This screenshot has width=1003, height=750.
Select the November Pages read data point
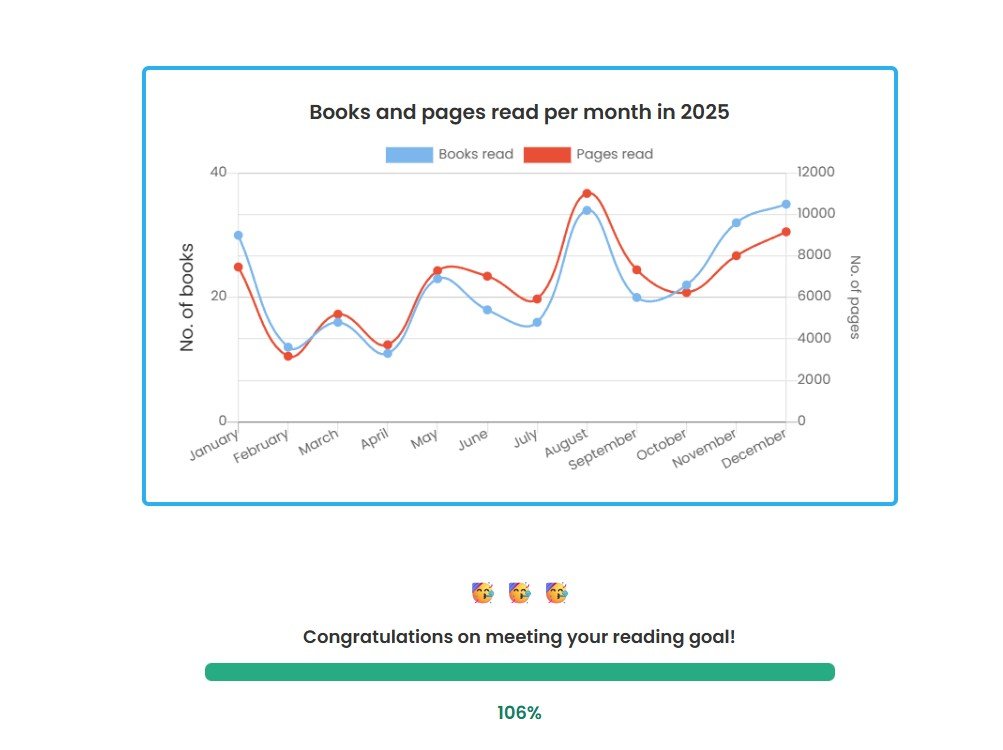(736, 256)
